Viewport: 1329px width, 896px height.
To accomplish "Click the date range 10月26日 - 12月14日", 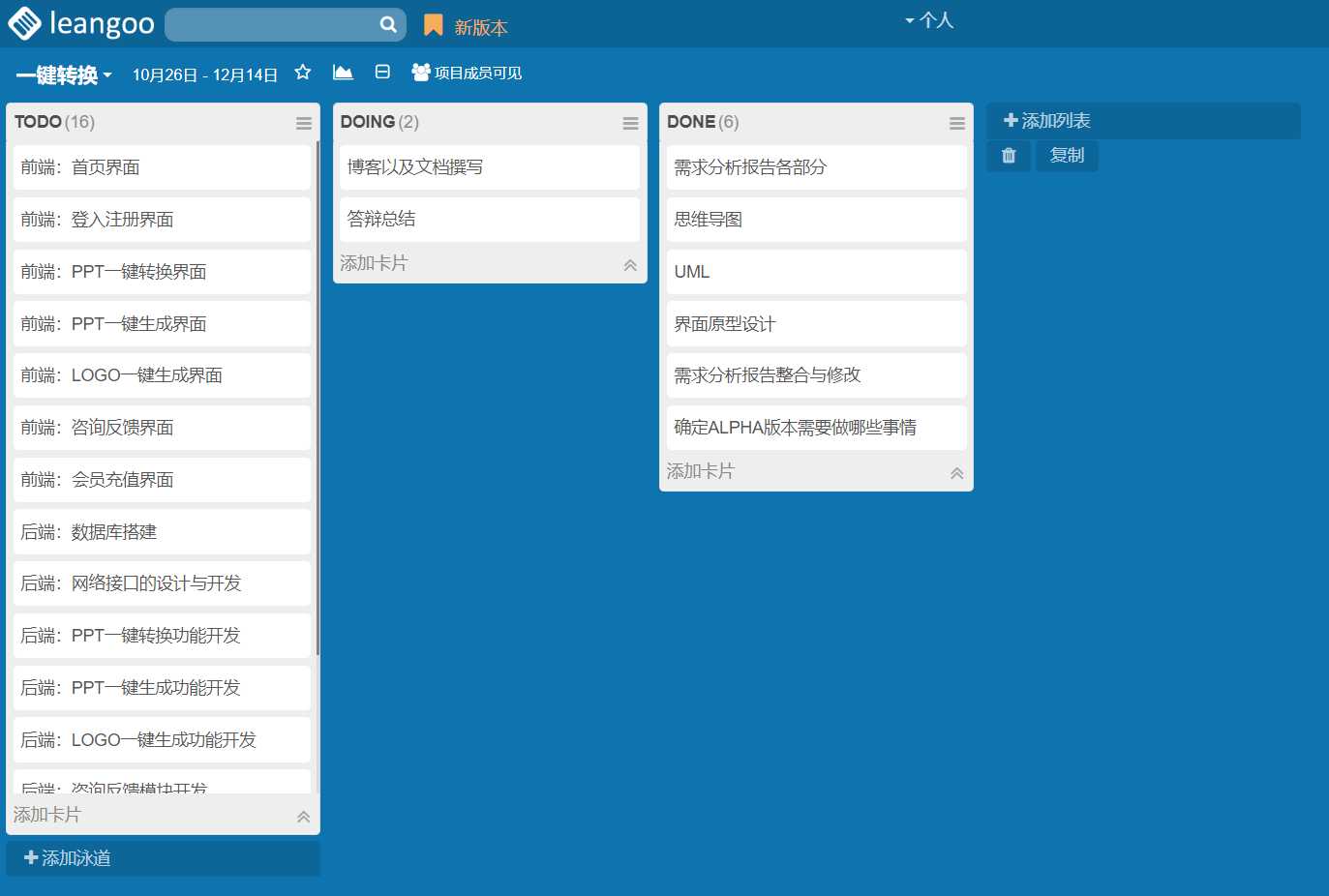I will pyautogui.click(x=205, y=75).
